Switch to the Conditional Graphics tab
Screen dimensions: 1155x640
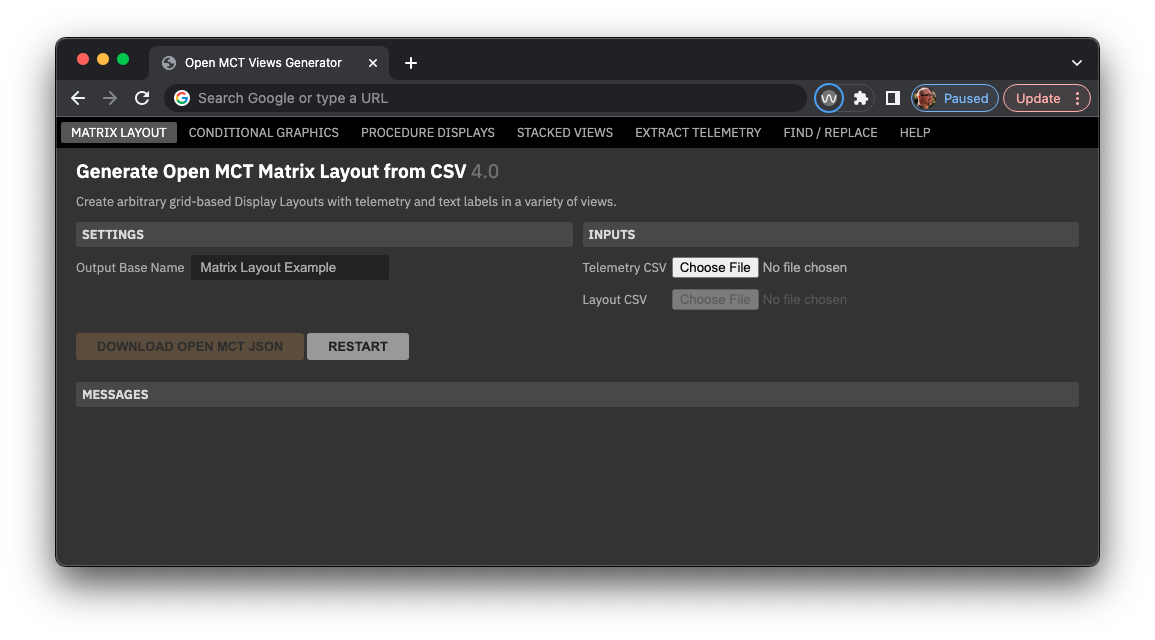pyautogui.click(x=264, y=133)
